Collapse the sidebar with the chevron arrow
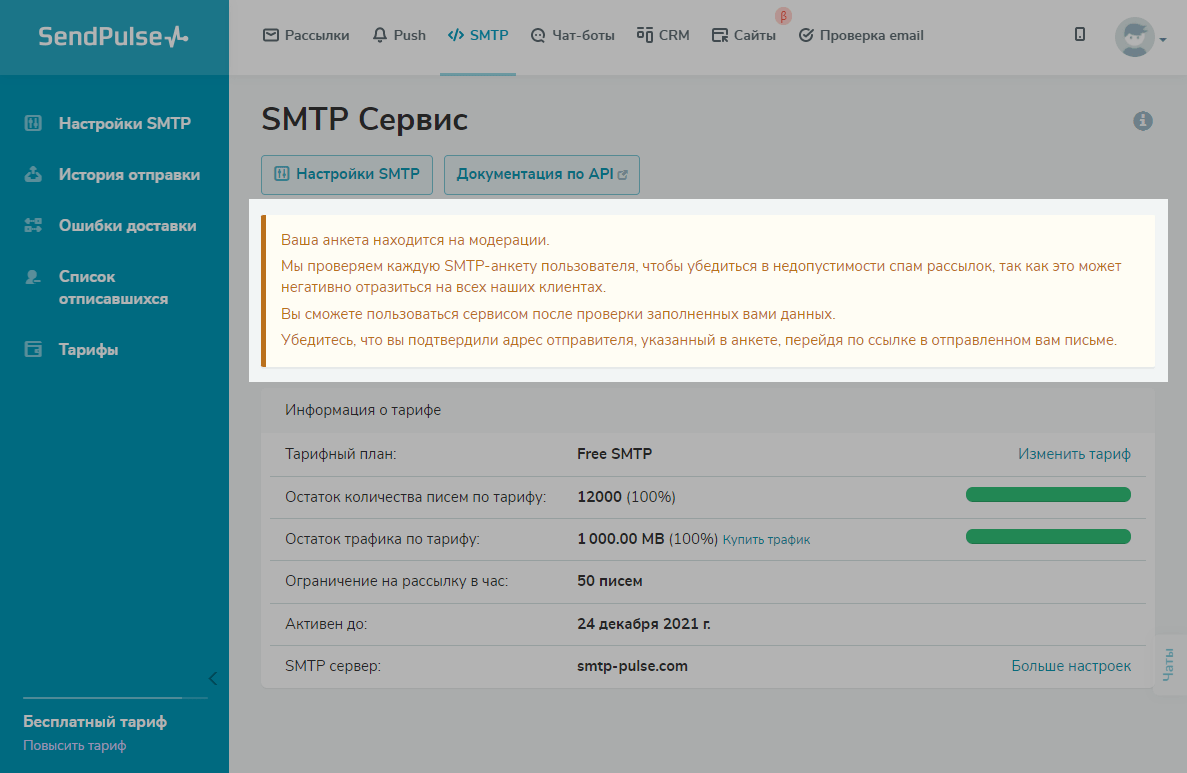This screenshot has width=1187, height=773. [212, 678]
